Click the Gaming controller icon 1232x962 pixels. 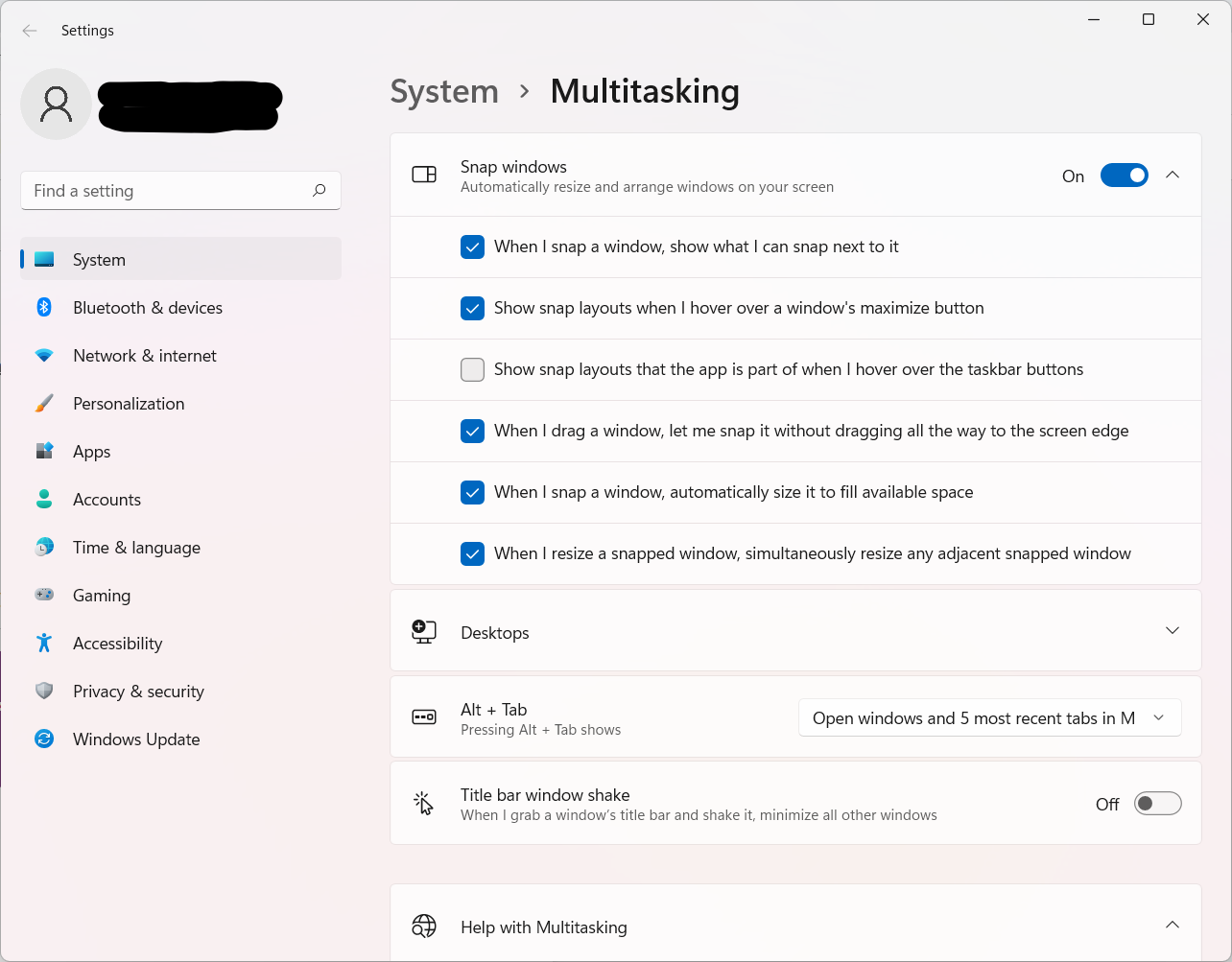[44, 595]
